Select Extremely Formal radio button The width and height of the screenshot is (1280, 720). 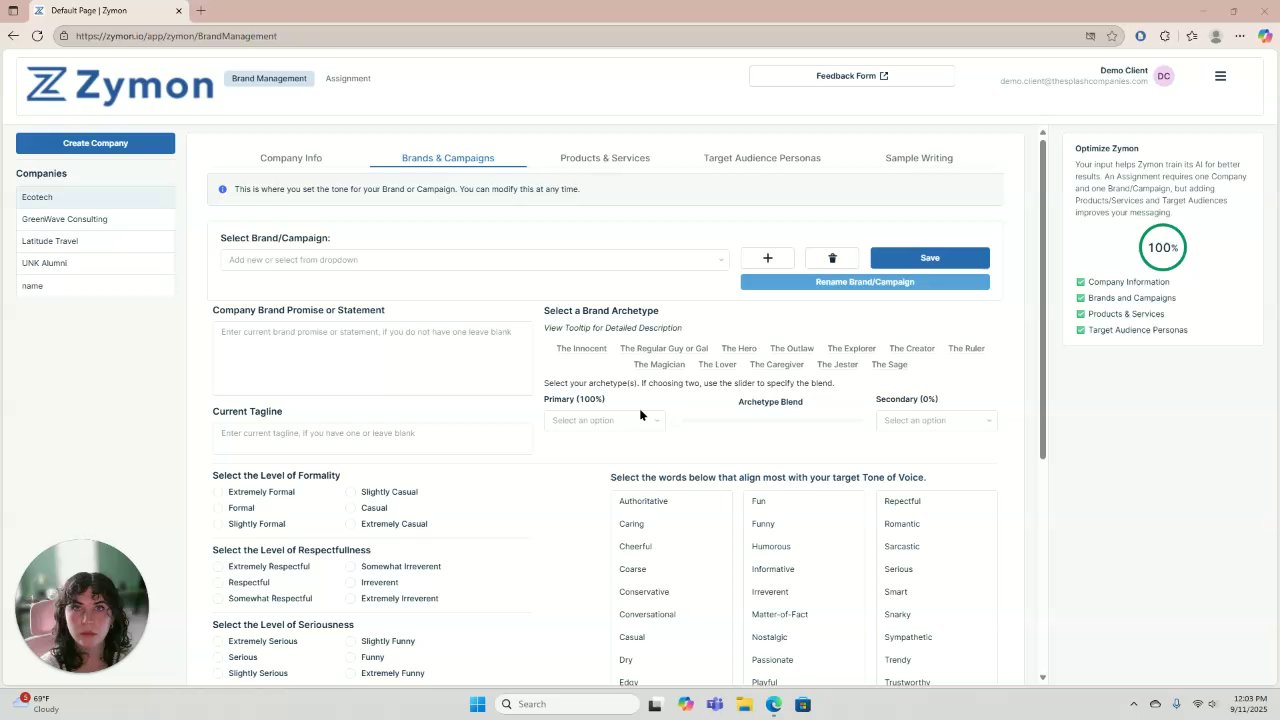[219, 492]
